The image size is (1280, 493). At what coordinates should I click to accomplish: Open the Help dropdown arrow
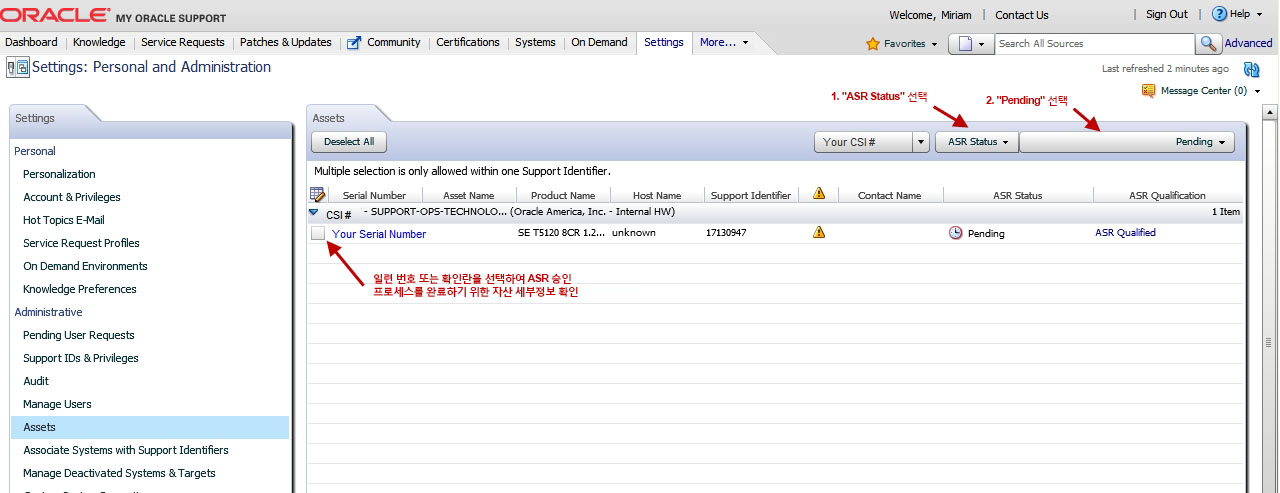(1258, 15)
